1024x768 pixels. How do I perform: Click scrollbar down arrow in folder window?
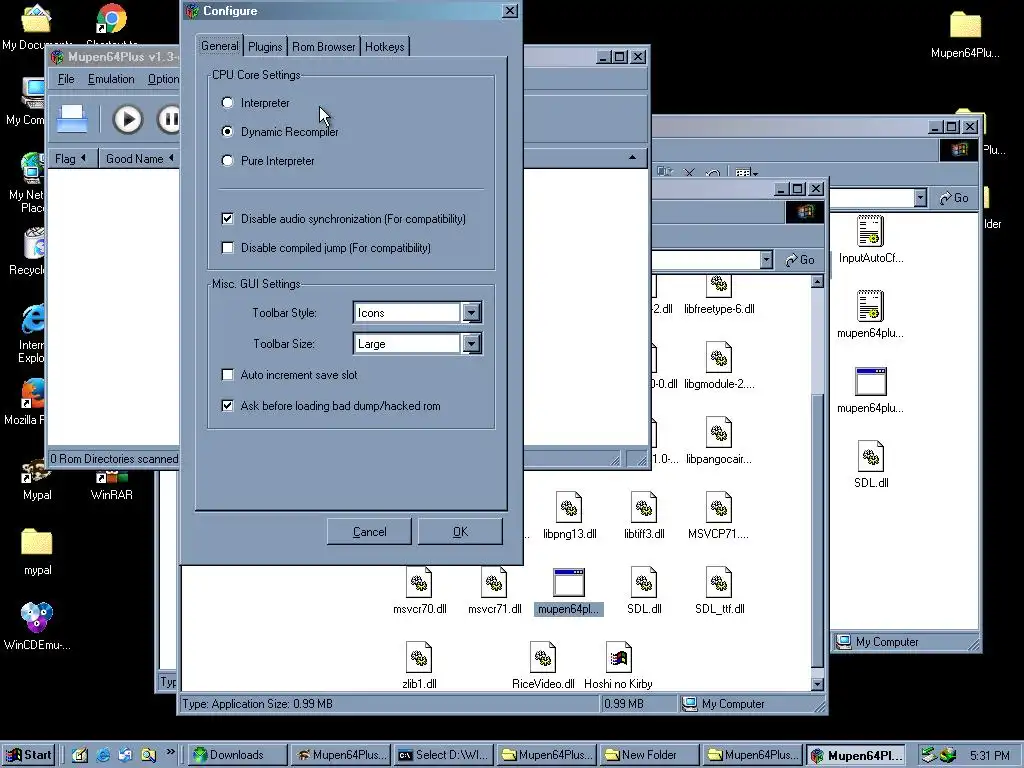(x=817, y=684)
